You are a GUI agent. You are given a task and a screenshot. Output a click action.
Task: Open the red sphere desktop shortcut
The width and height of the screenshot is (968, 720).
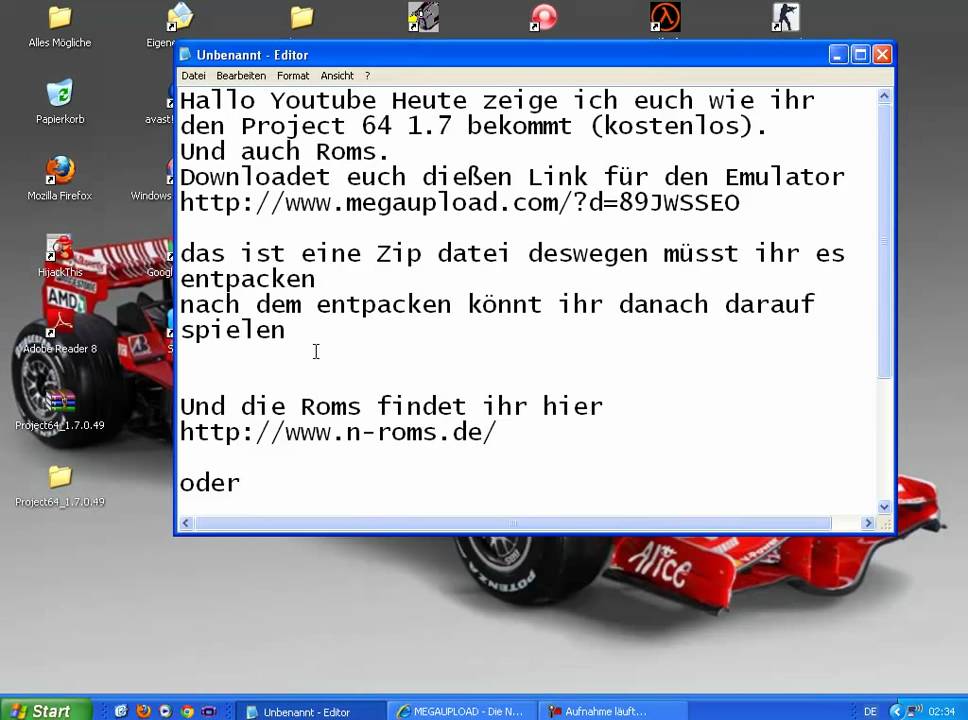543,17
